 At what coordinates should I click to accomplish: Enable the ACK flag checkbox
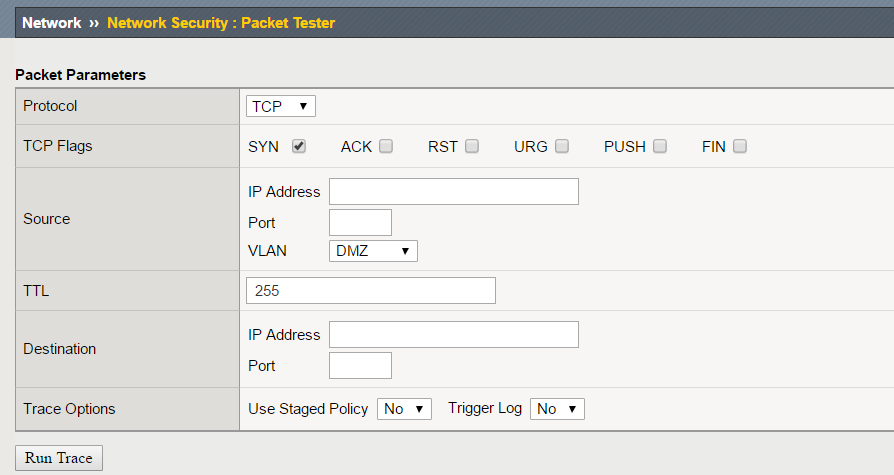[x=386, y=146]
